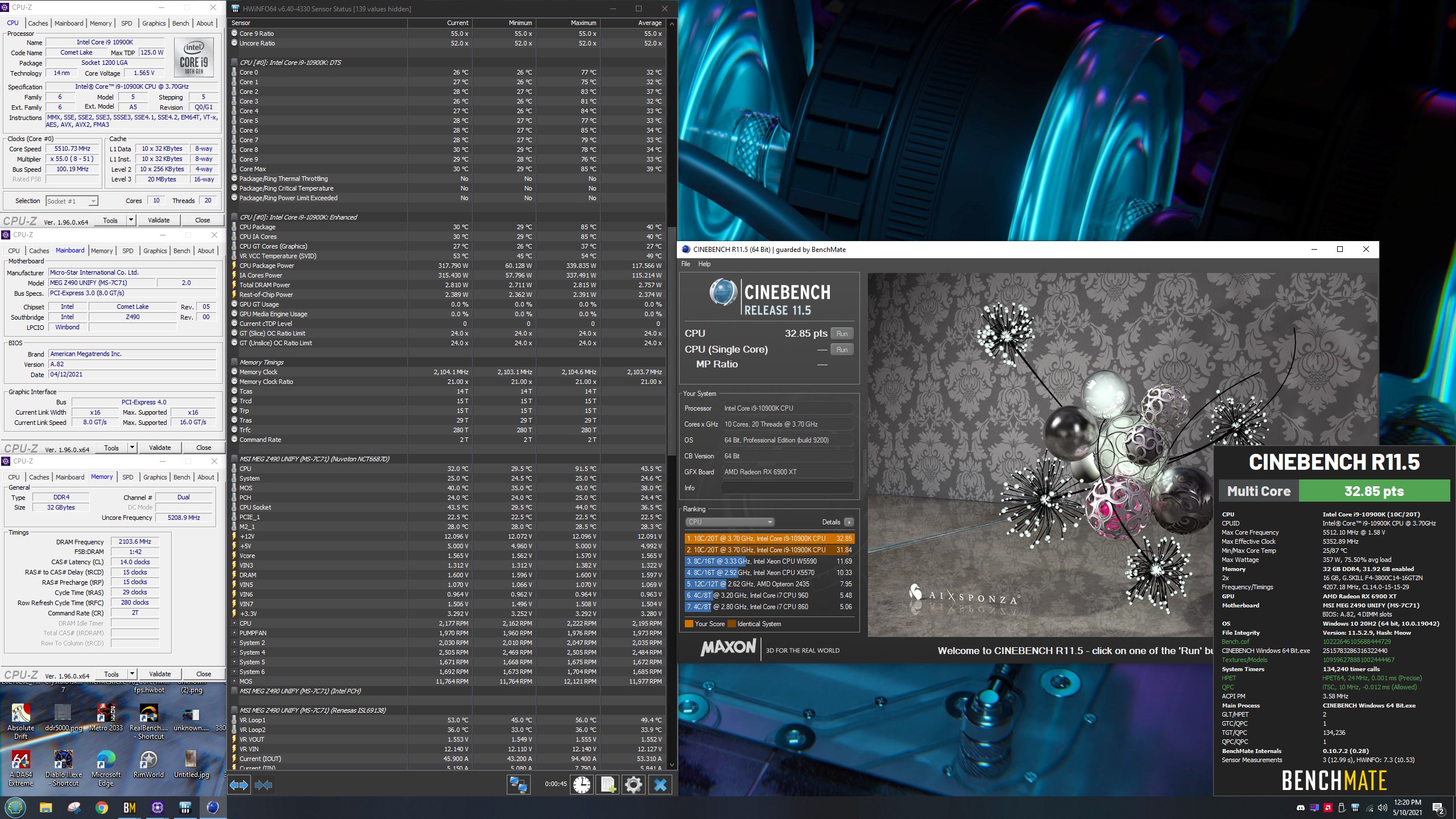The image size is (1456, 819).
Task: Collapse Renesas ISL69138 sensor group
Action: 234,710
